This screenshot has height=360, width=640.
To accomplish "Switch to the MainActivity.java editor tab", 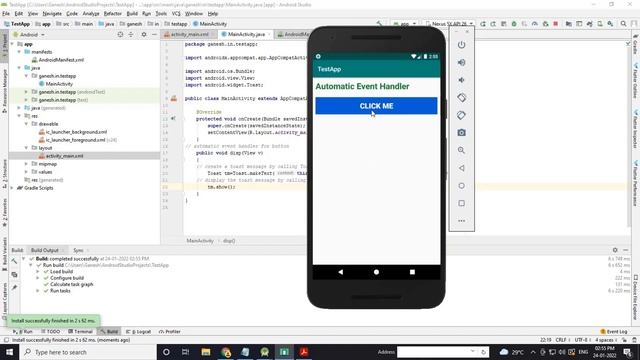I will point(245,34).
